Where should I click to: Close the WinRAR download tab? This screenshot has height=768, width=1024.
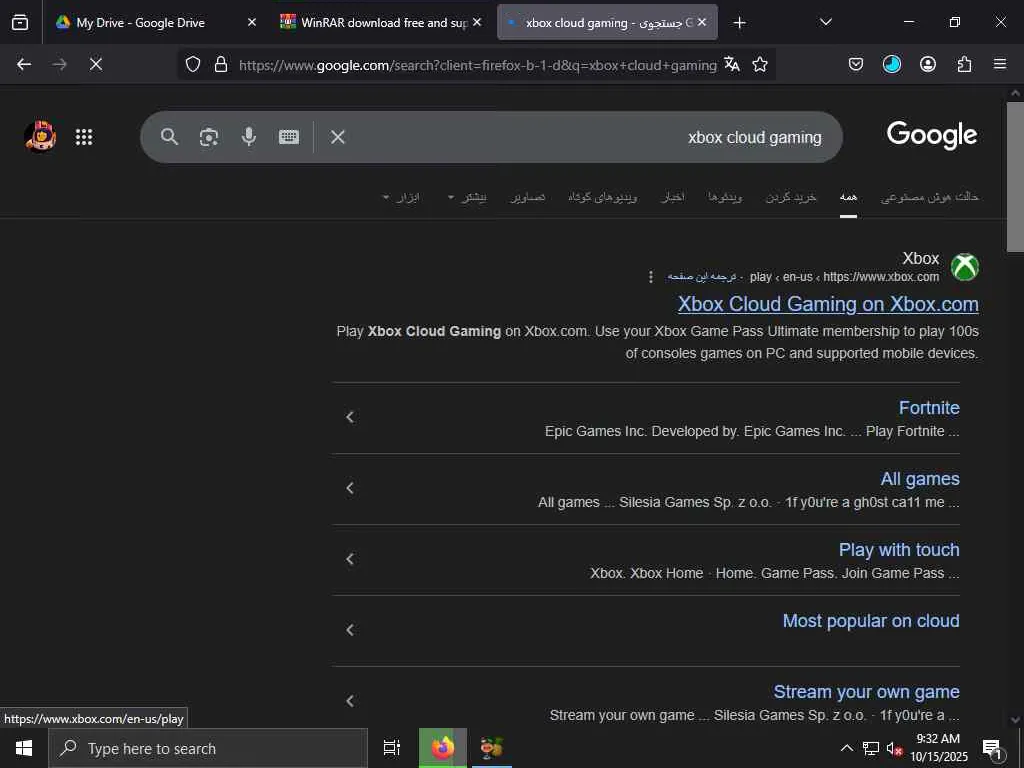(477, 22)
